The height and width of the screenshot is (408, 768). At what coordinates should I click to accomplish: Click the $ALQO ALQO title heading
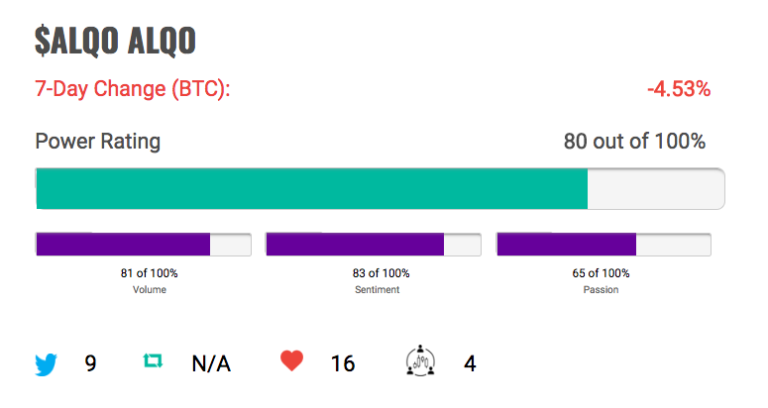click(x=115, y=40)
